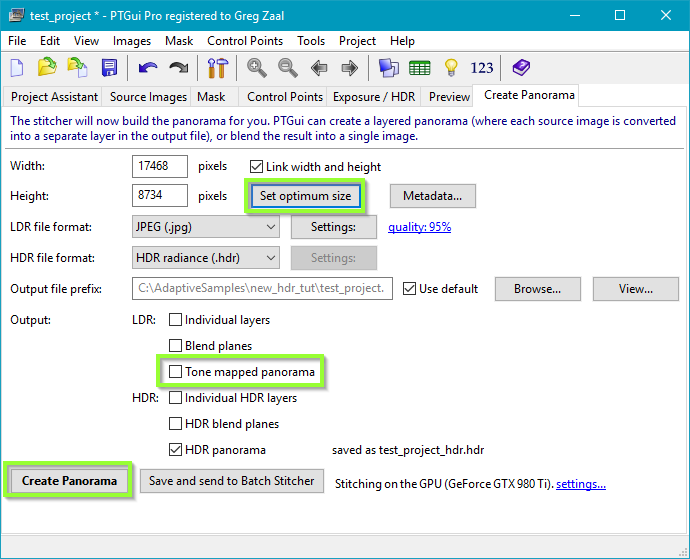The width and height of the screenshot is (690, 559).
Task: Click the Undo arrow icon
Action: click(x=148, y=68)
